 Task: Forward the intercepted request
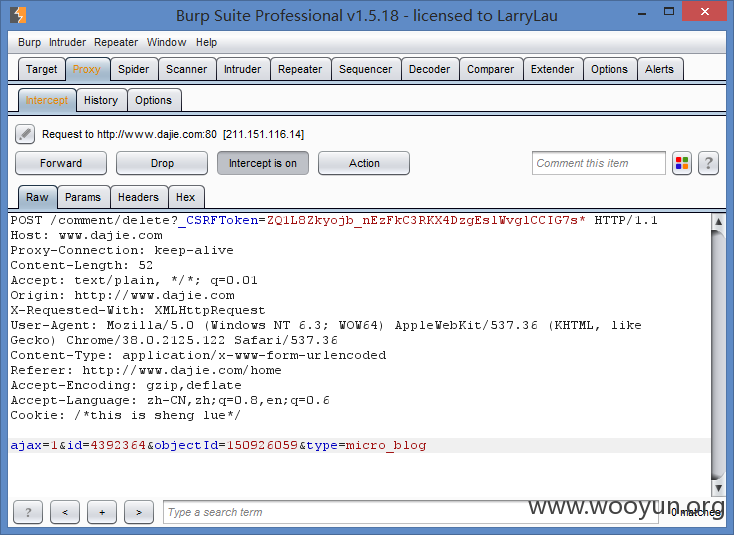(61, 163)
